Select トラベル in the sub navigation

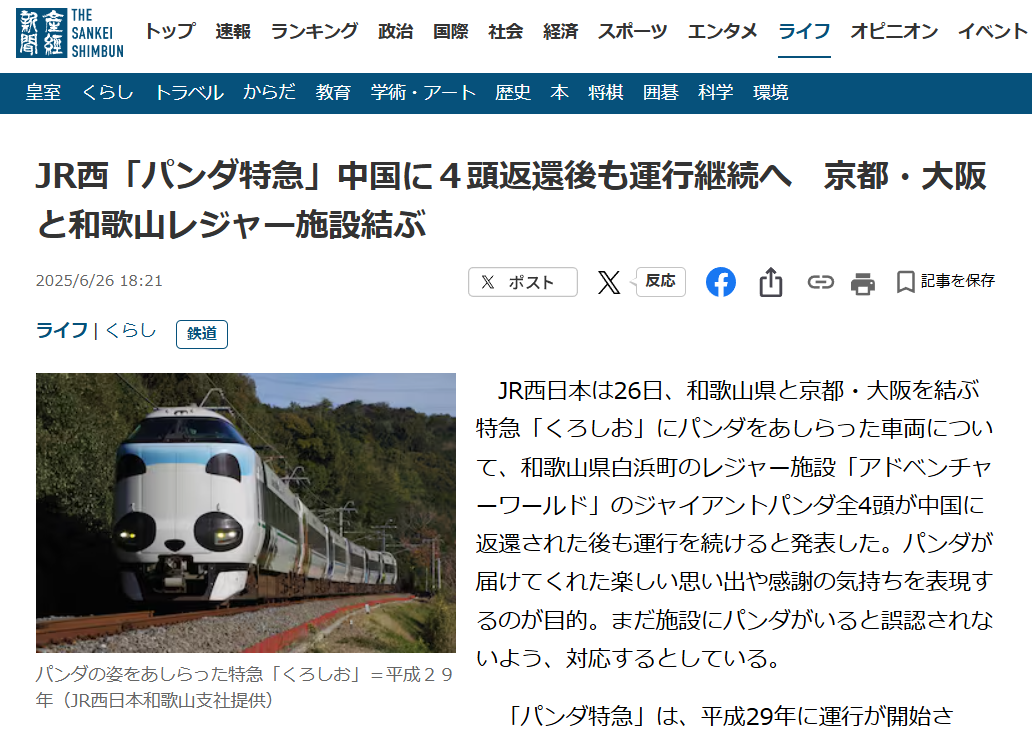189,92
